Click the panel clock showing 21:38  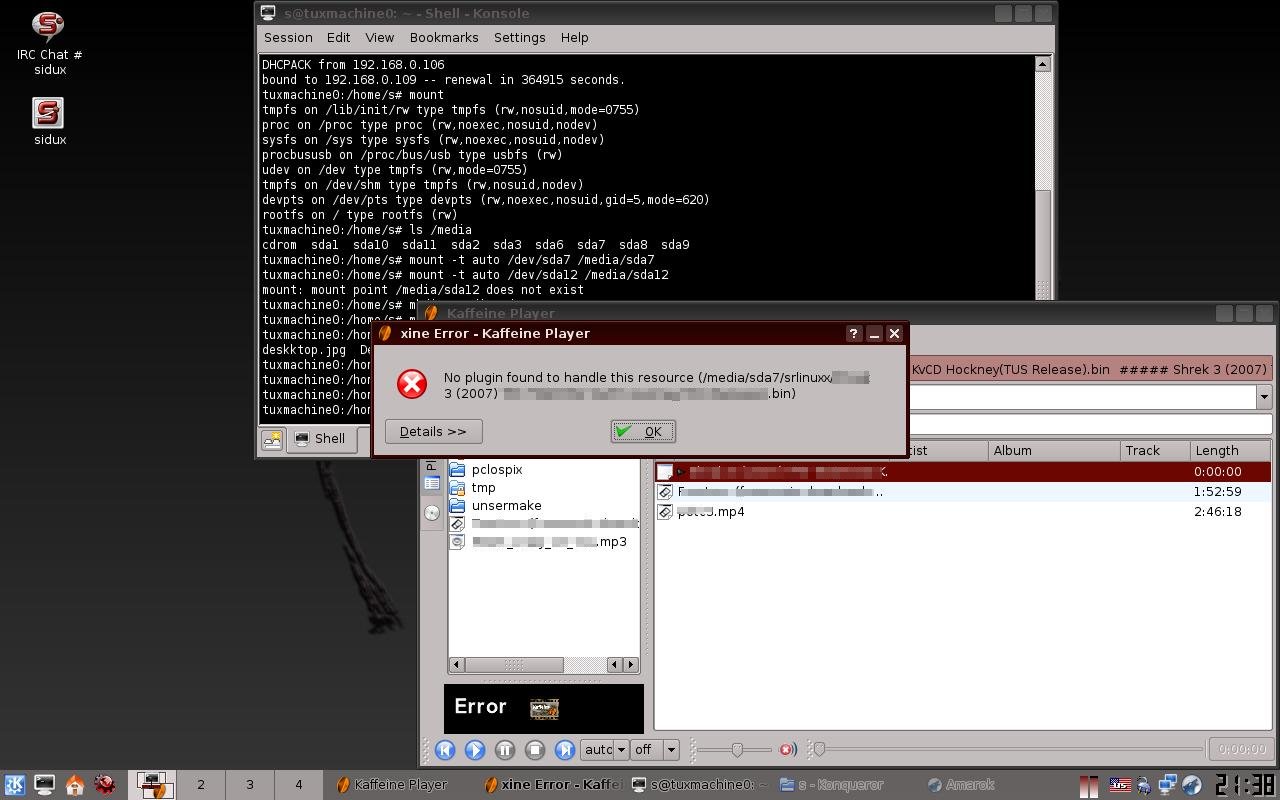1245,785
